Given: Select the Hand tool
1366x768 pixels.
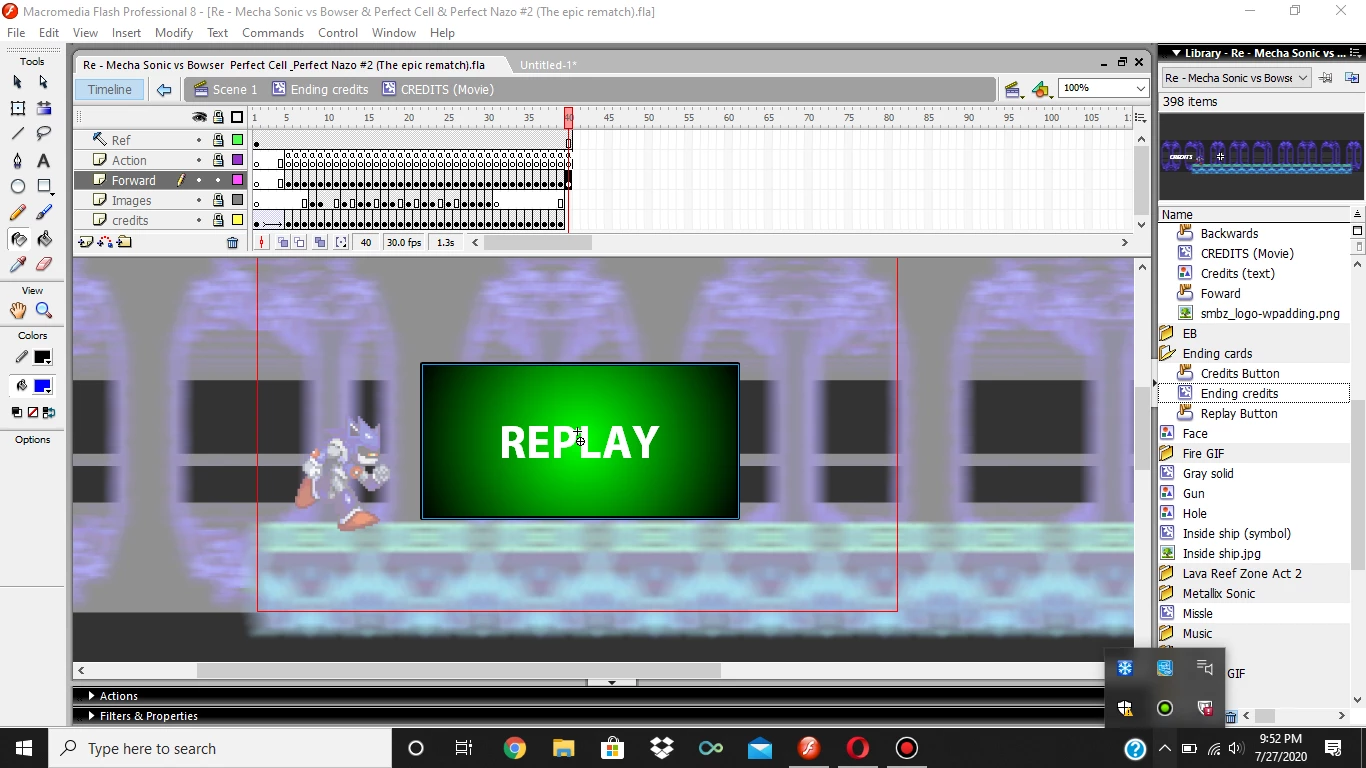Looking at the screenshot, I should (18, 310).
